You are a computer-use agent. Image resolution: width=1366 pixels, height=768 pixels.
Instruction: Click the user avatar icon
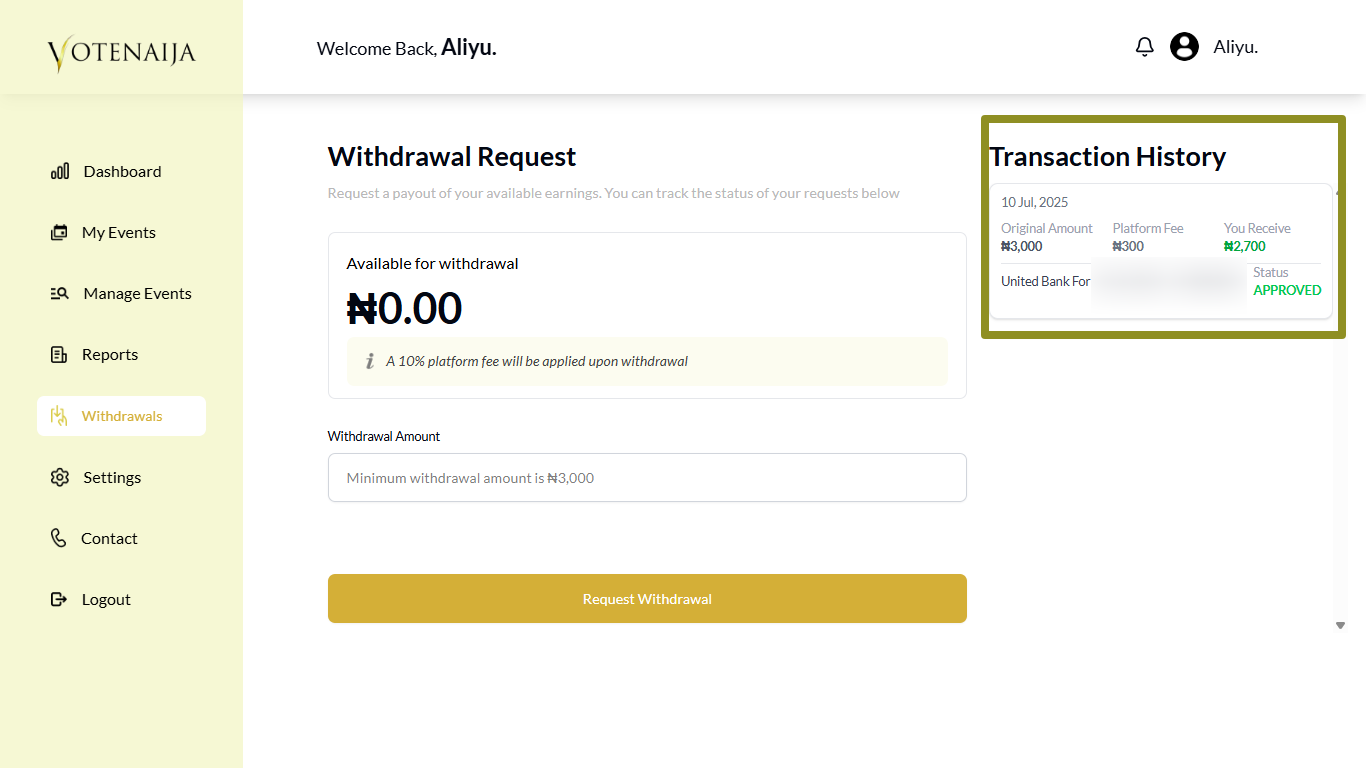pyautogui.click(x=1184, y=47)
